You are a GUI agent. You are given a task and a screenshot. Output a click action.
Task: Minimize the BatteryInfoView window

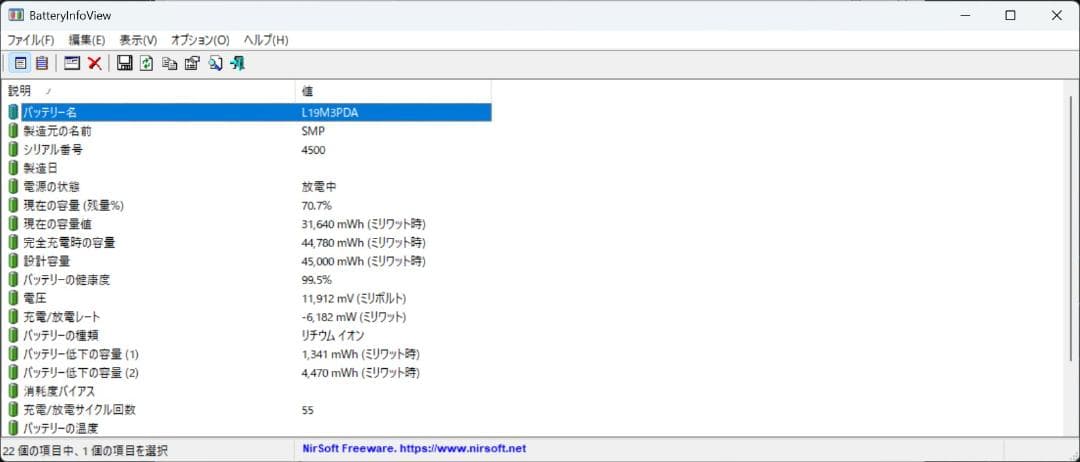964,15
